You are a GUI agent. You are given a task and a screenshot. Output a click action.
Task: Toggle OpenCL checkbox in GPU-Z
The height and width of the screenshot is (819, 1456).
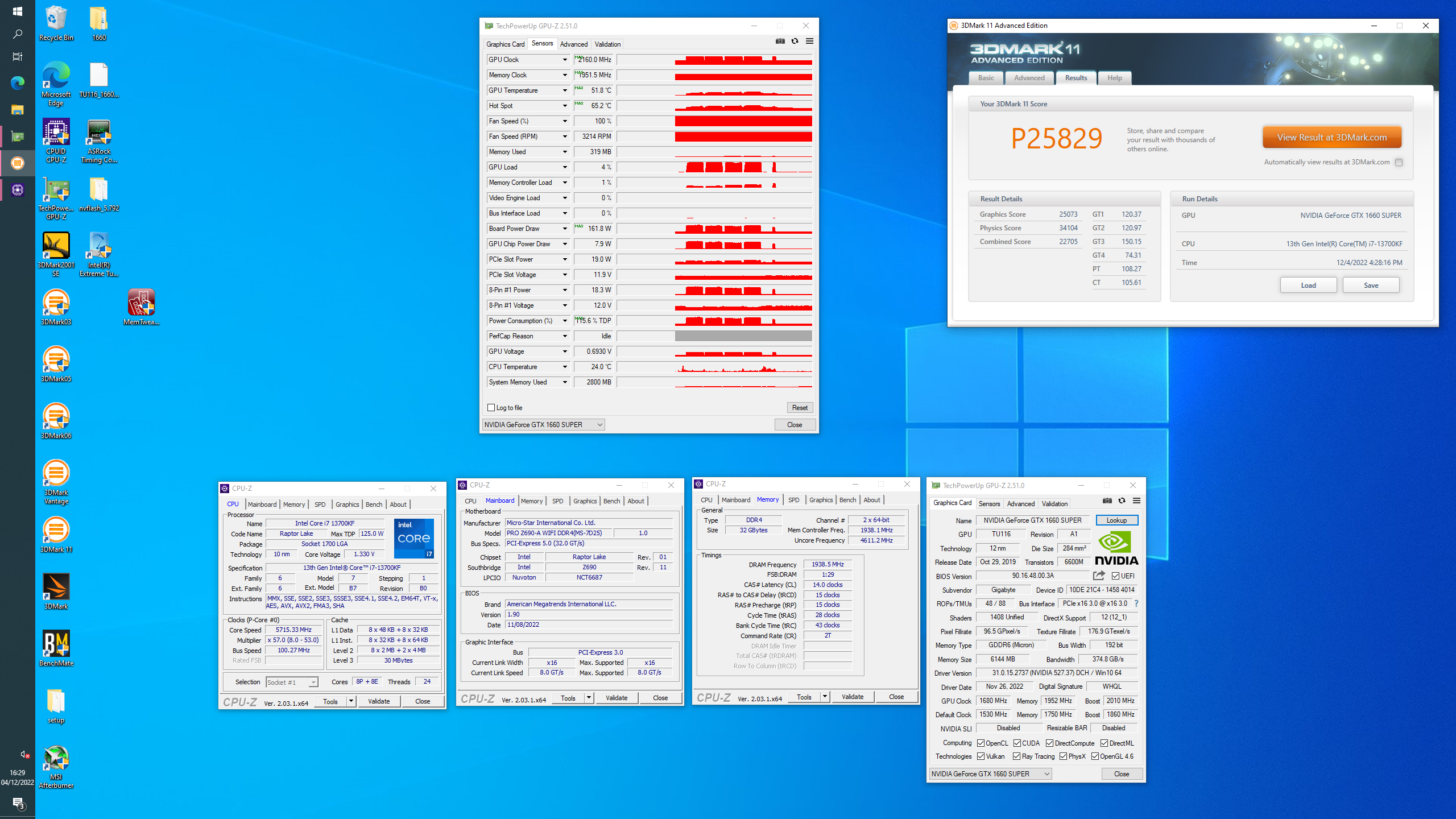(x=981, y=743)
